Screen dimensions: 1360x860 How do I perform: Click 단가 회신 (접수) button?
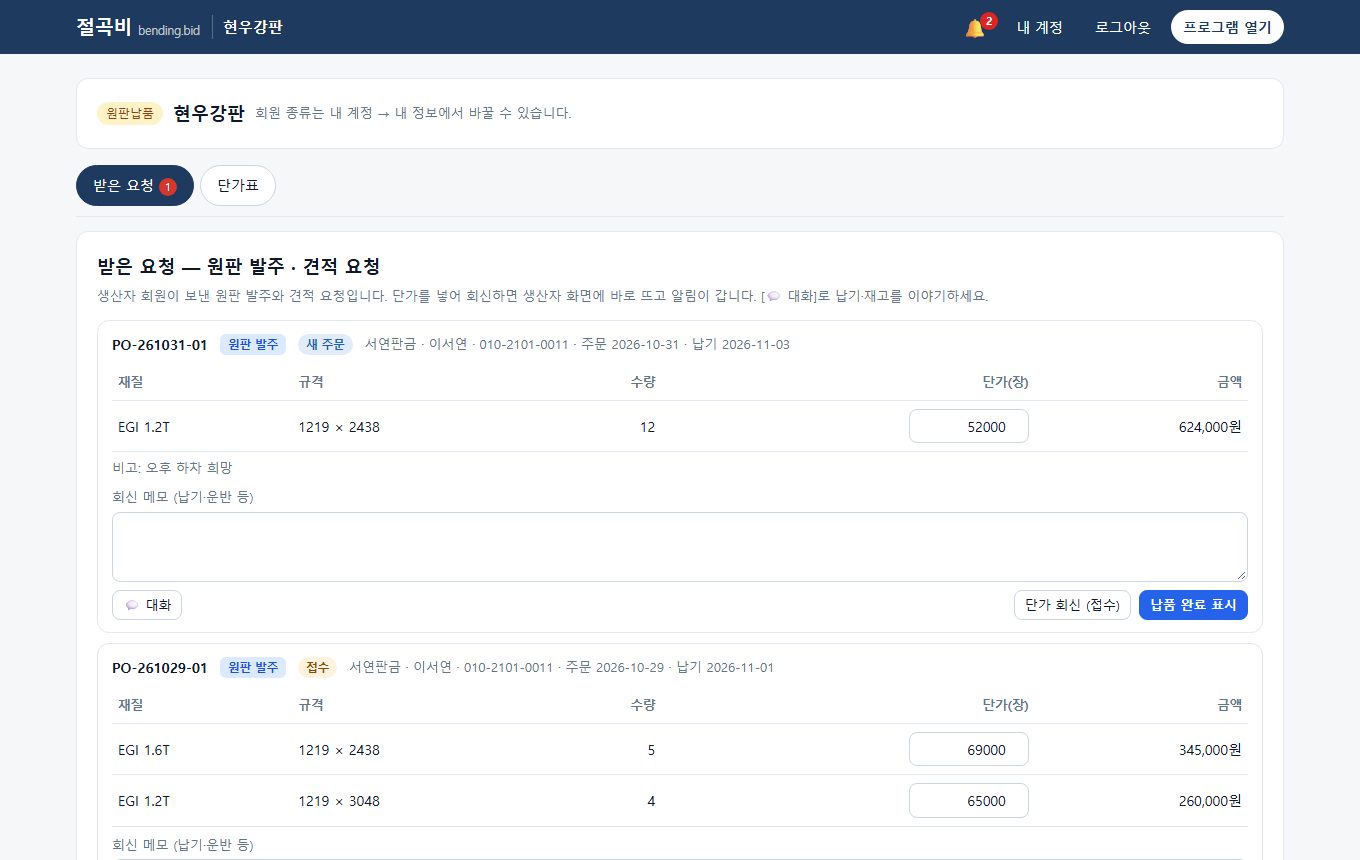pos(1072,605)
